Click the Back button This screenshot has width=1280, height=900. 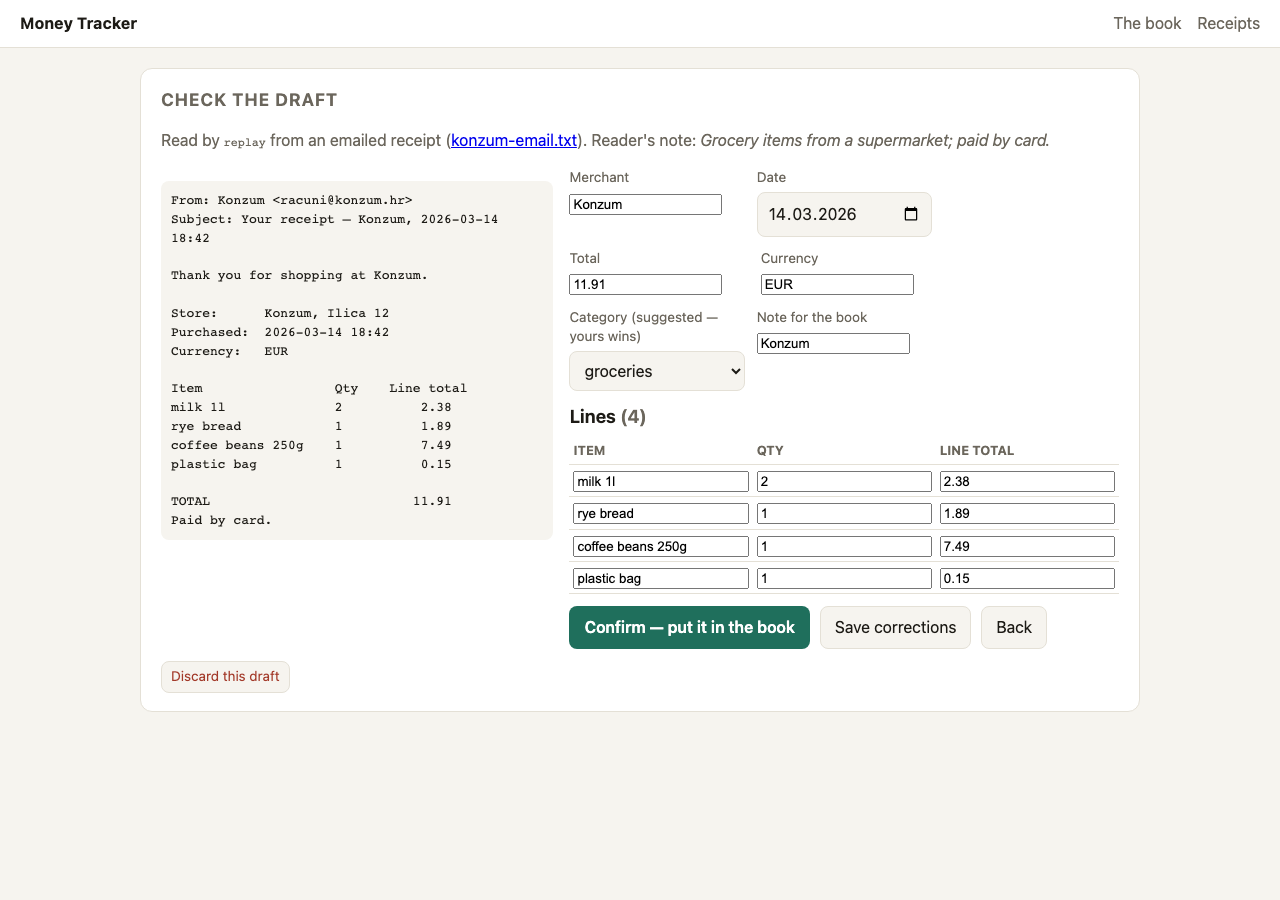click(x=1013, y=627)
